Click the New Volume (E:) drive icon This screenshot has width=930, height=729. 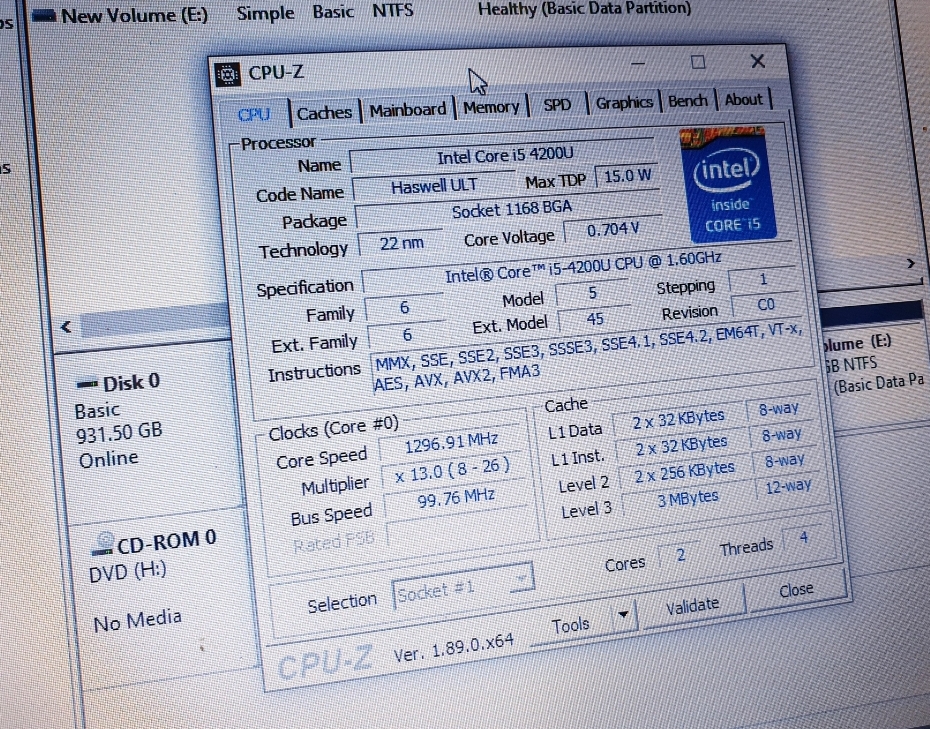42,15
